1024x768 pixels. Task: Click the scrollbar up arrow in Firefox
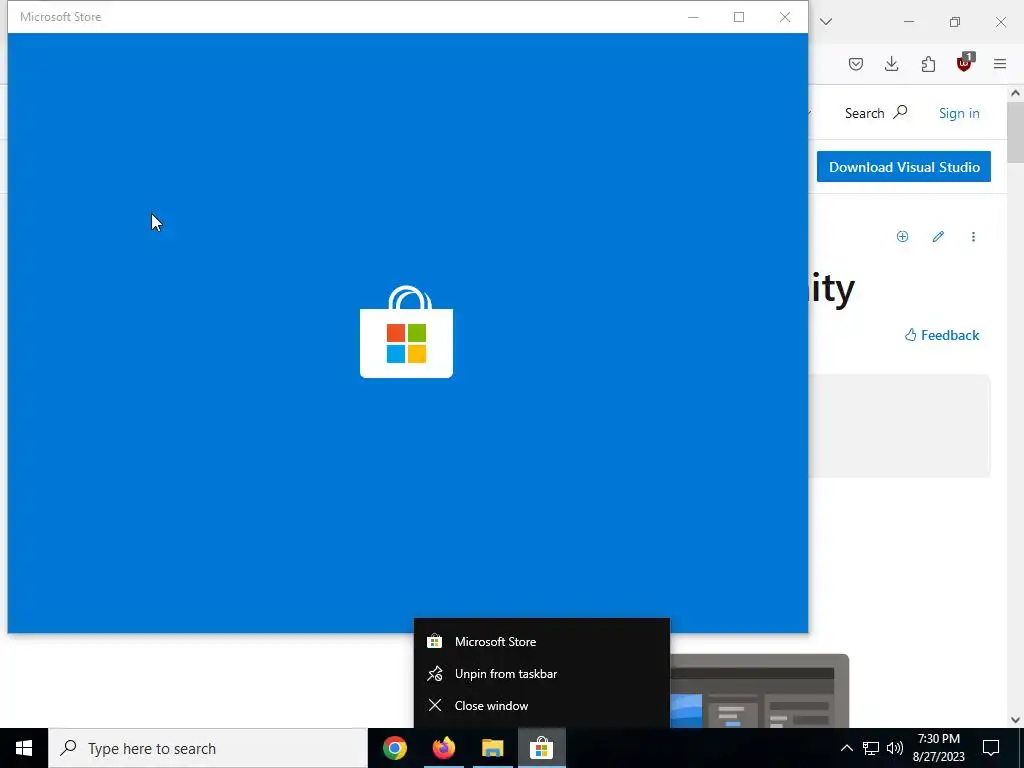click(1015, 93)
